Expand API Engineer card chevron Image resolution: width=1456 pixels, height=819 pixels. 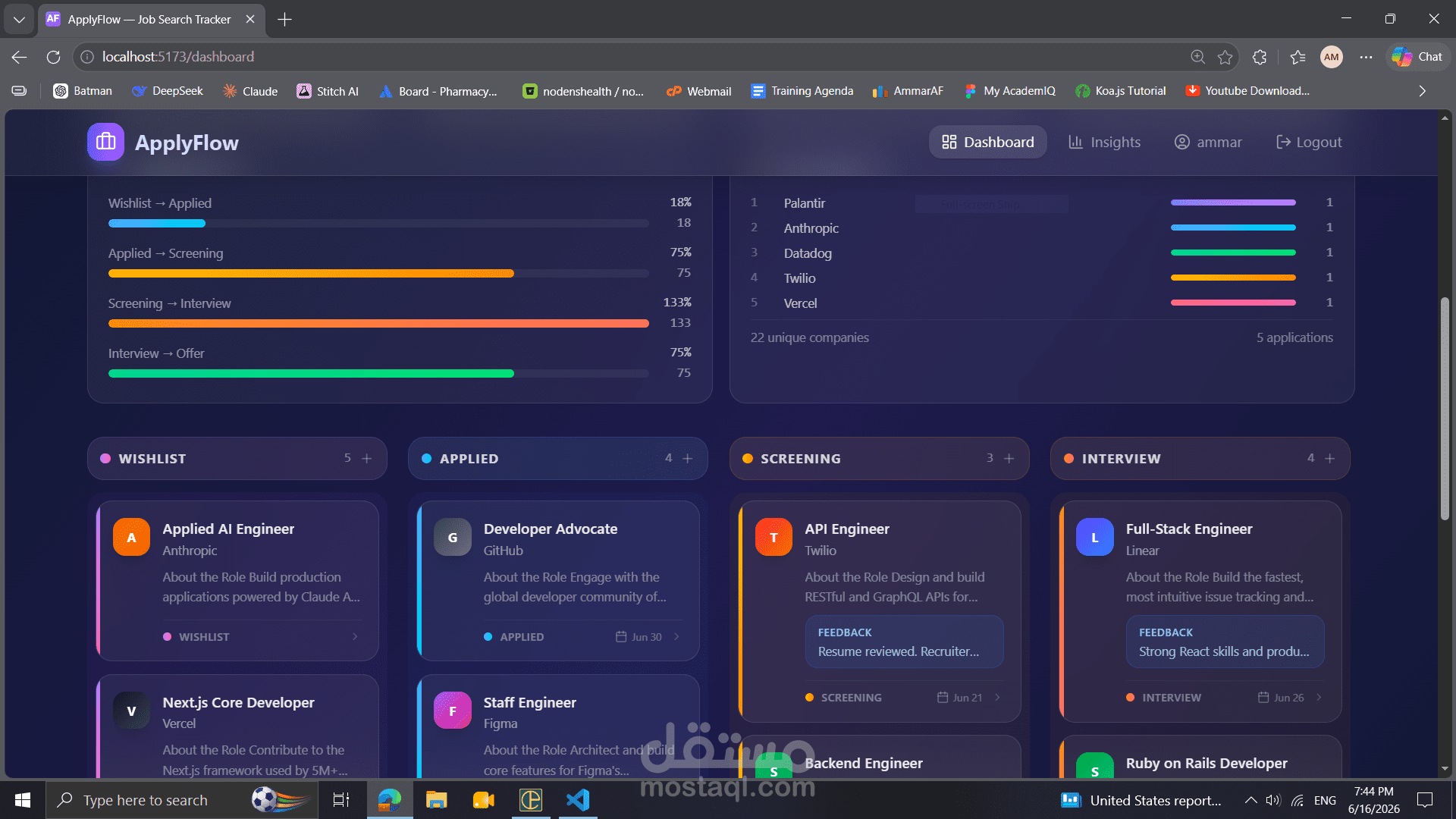pyautogui.click(x=997, y=698)
